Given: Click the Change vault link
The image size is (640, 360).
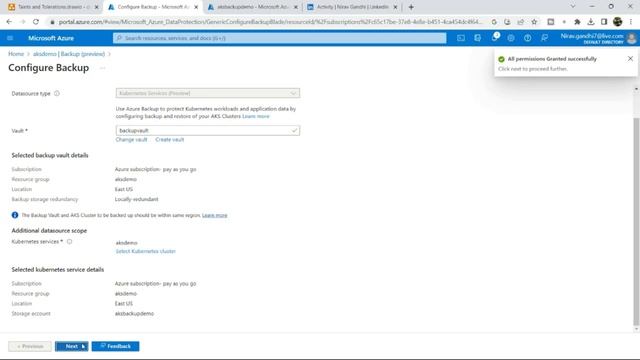Looking at the screenshot, I should tap(131, 140).
